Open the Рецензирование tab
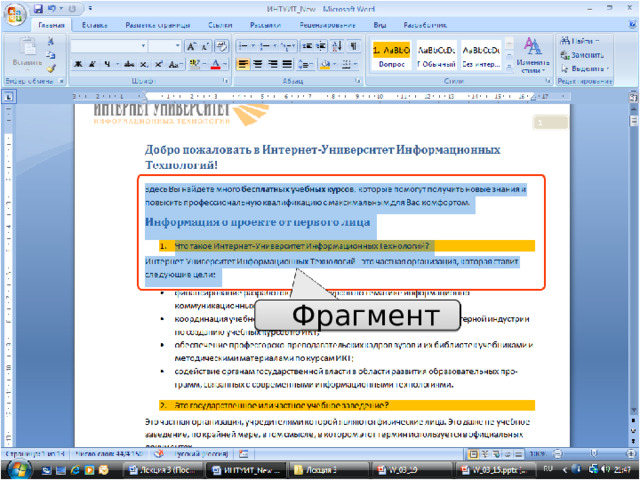This screenshot has height=480, width=640. (x=327, y=25)
